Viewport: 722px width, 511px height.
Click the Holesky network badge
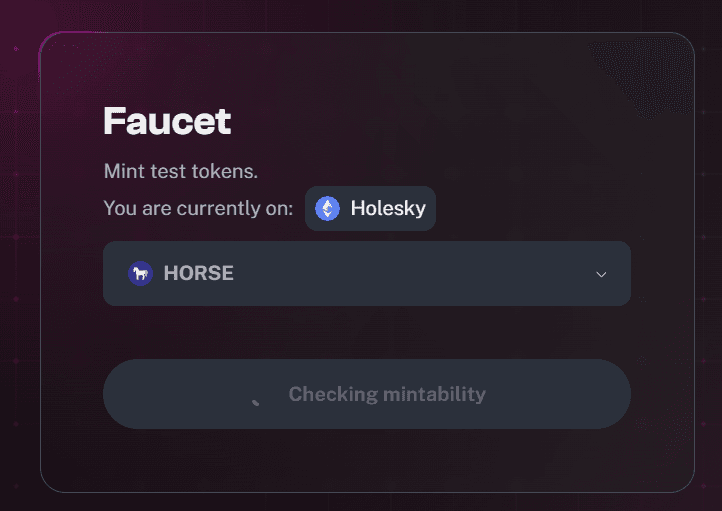[370, 209]
